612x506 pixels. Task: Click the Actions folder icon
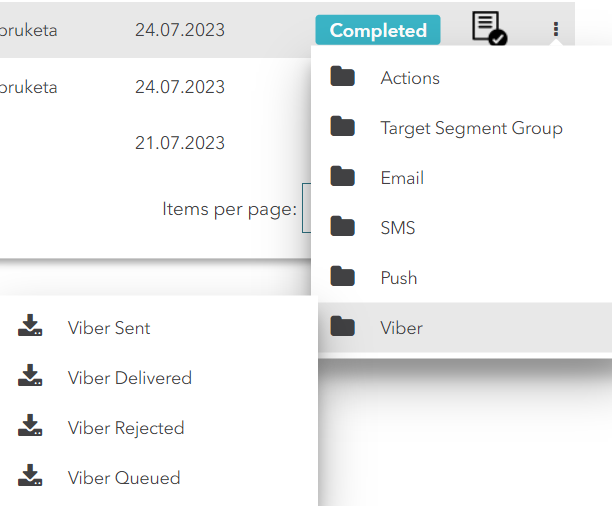pyautogui.click(x=343, y=77)
